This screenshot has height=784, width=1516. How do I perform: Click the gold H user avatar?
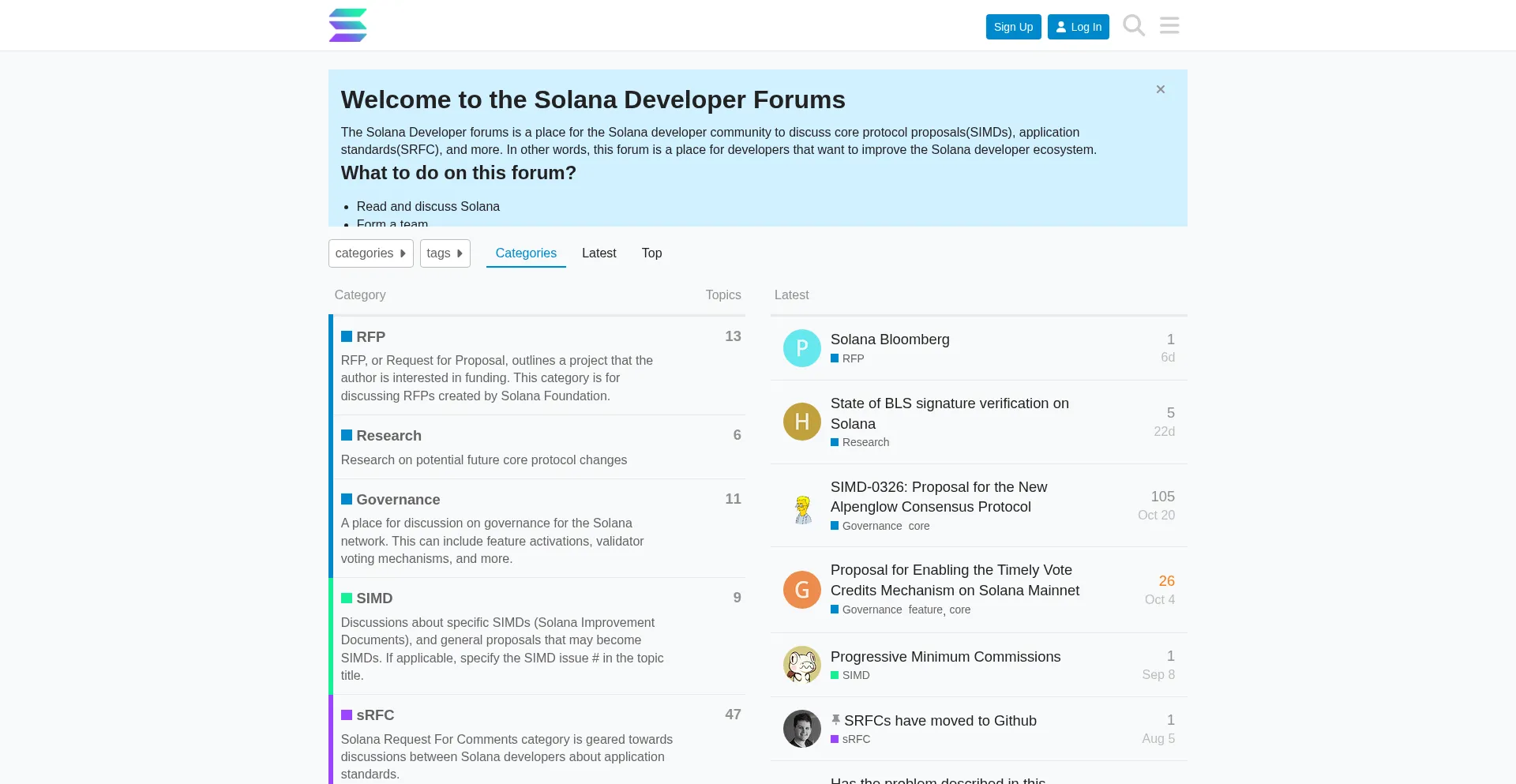801,422
